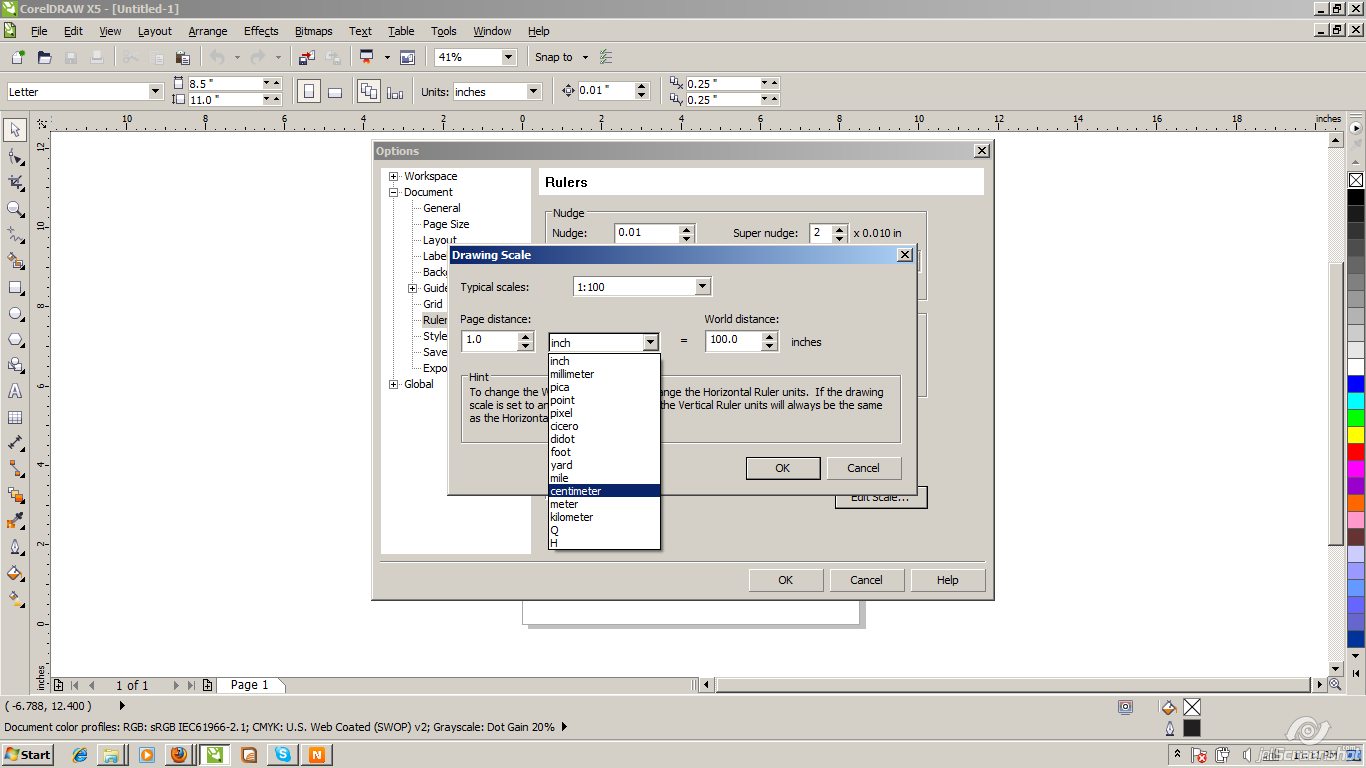
Task: Expand the Global tree node
Action: click(393, 384)
